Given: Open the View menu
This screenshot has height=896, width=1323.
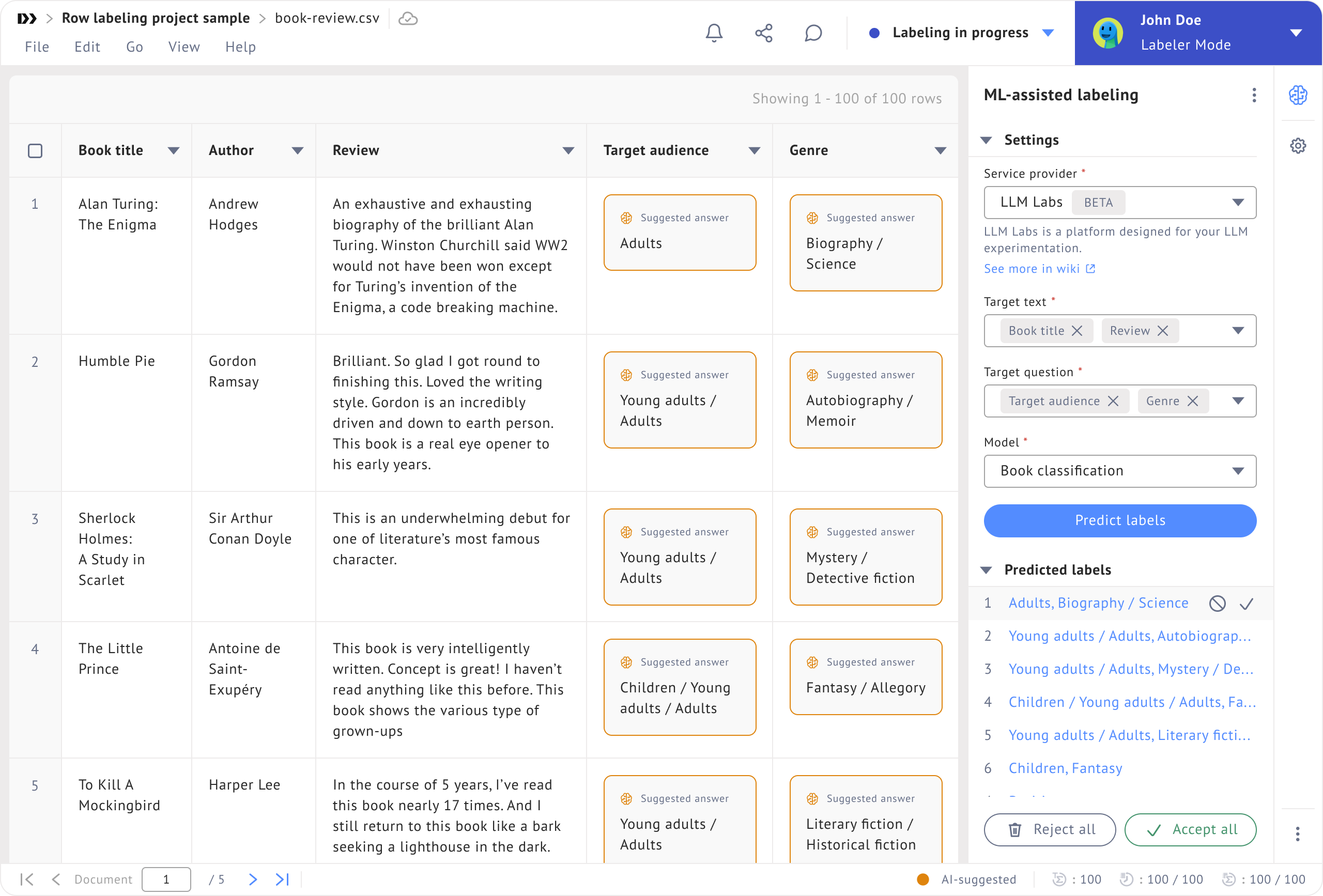Looking at the screenshot, I should (x=184, y=47).
